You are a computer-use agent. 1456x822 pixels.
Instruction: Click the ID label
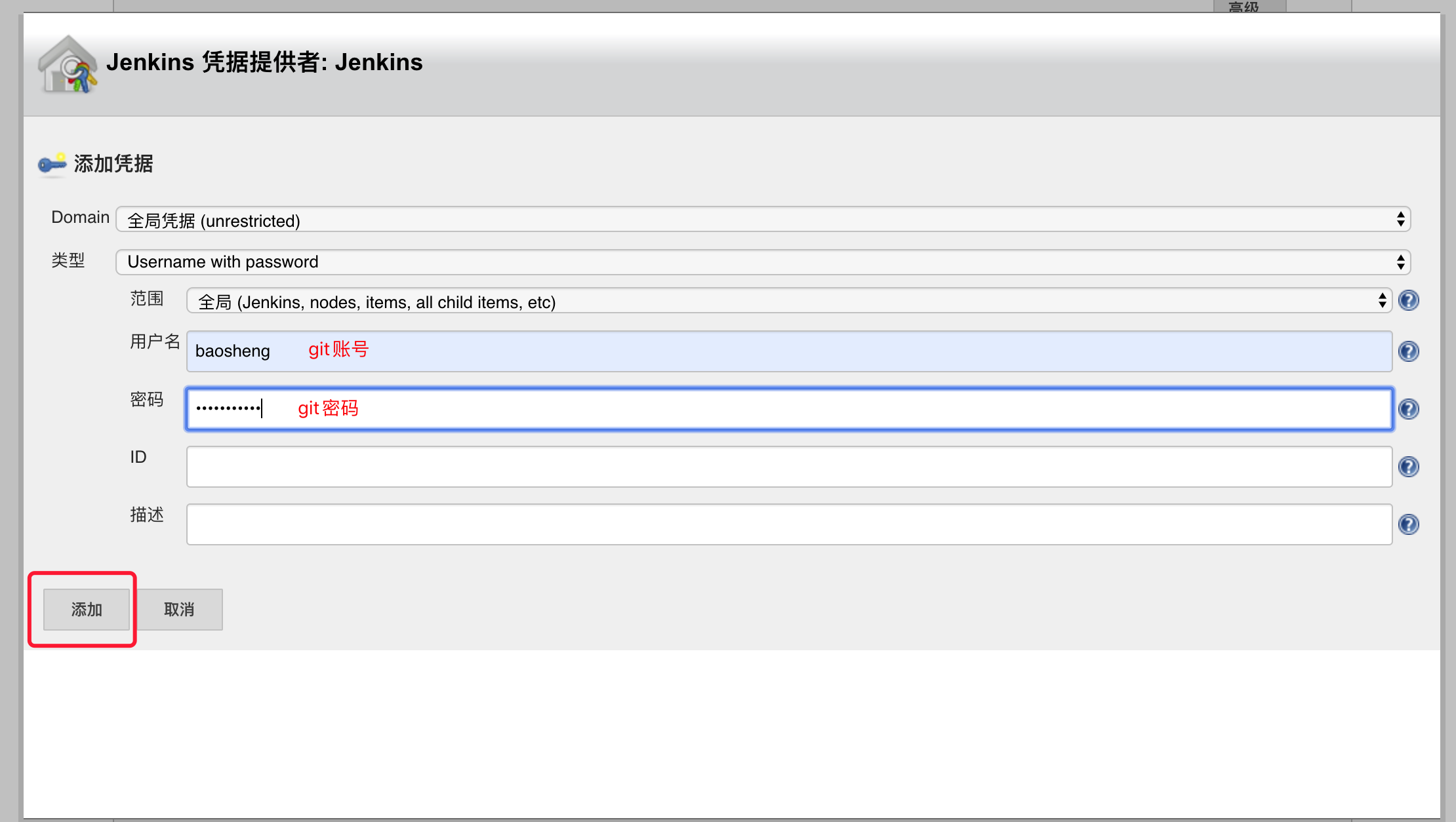[x=138, y=457]
